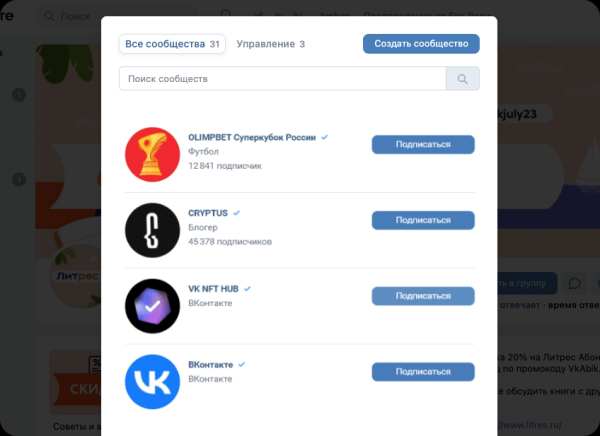Click the ВКонтакте community logo avatar
Image resolution: width=600 pixels, height=436 pixels.
pyautogui.click(x=152, y=382)
